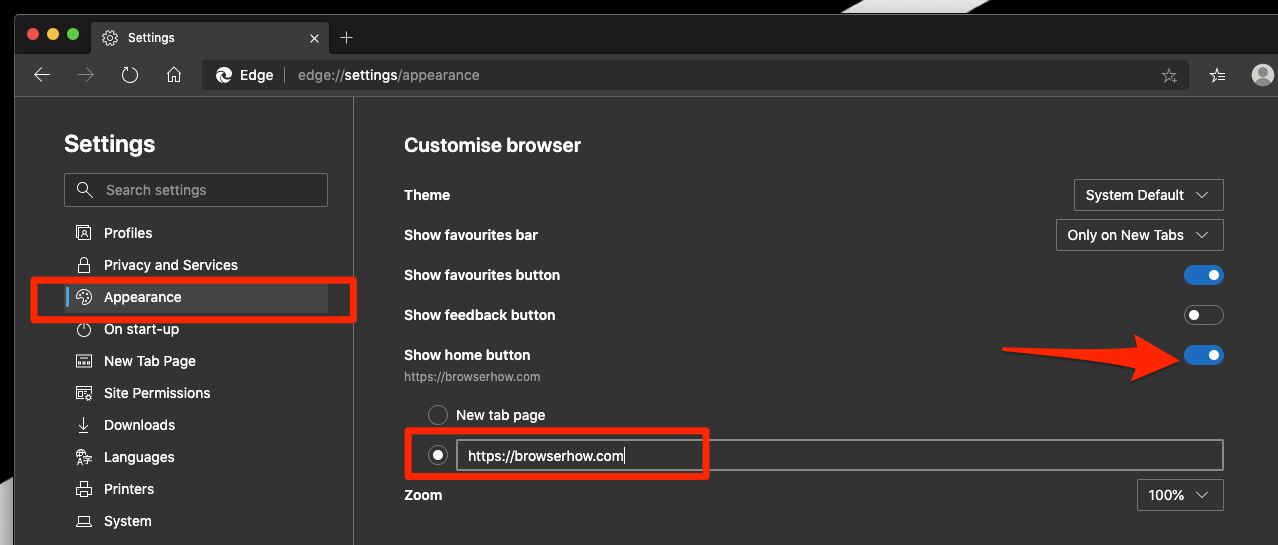Click the magnifier icon in Search settings
This screenshot has height=545, width=1278.
[85, 190]
